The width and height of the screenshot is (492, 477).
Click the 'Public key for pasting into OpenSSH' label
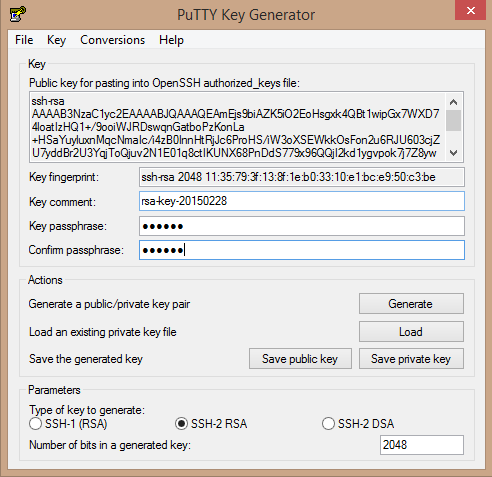[x=164, y=83]
